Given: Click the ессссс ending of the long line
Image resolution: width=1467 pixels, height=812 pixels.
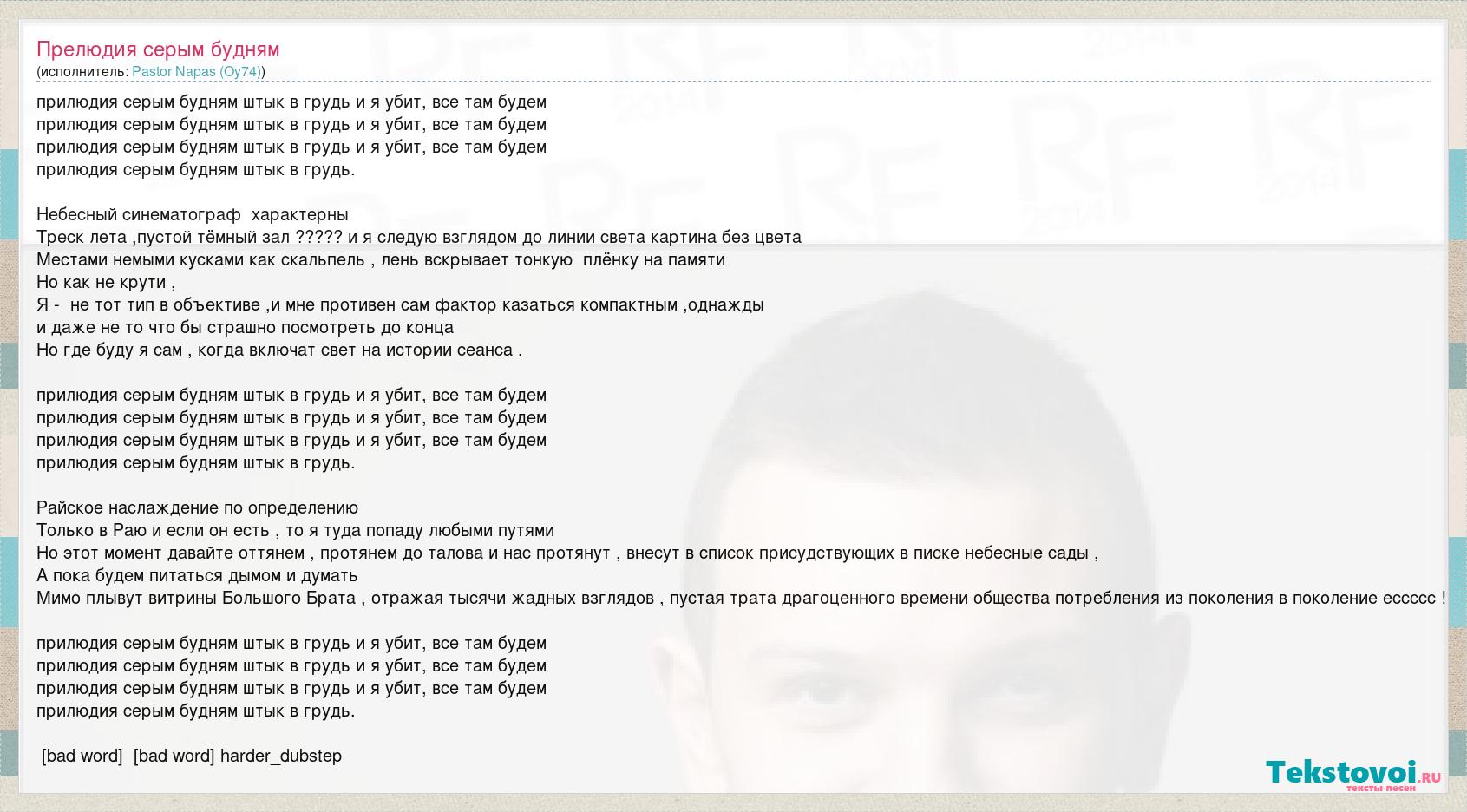Looking at the screenshot, I should pos(1407,599).
